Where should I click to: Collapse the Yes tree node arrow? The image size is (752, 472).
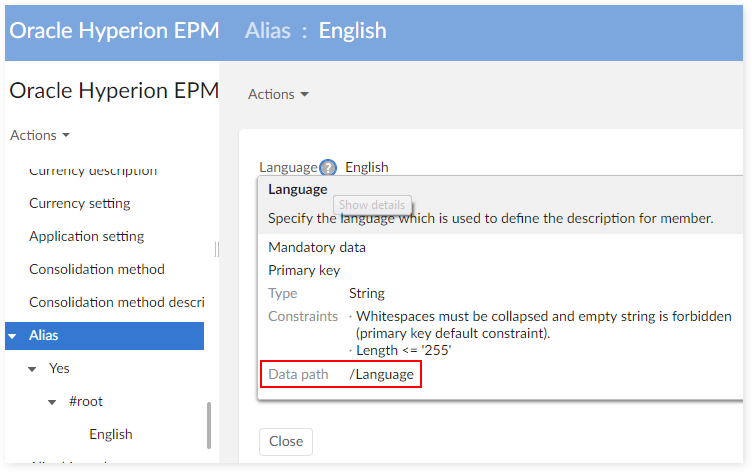pyautogui.click(x=32, y=369)
